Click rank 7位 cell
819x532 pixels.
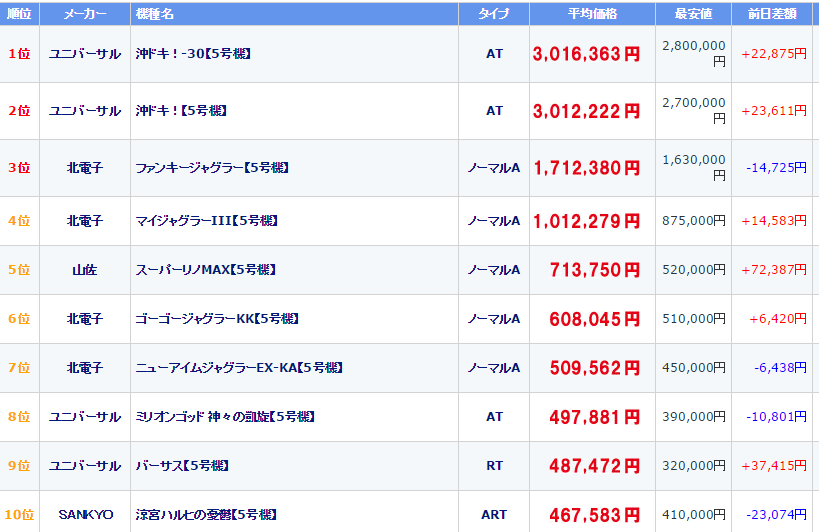[x=19, y=368]
